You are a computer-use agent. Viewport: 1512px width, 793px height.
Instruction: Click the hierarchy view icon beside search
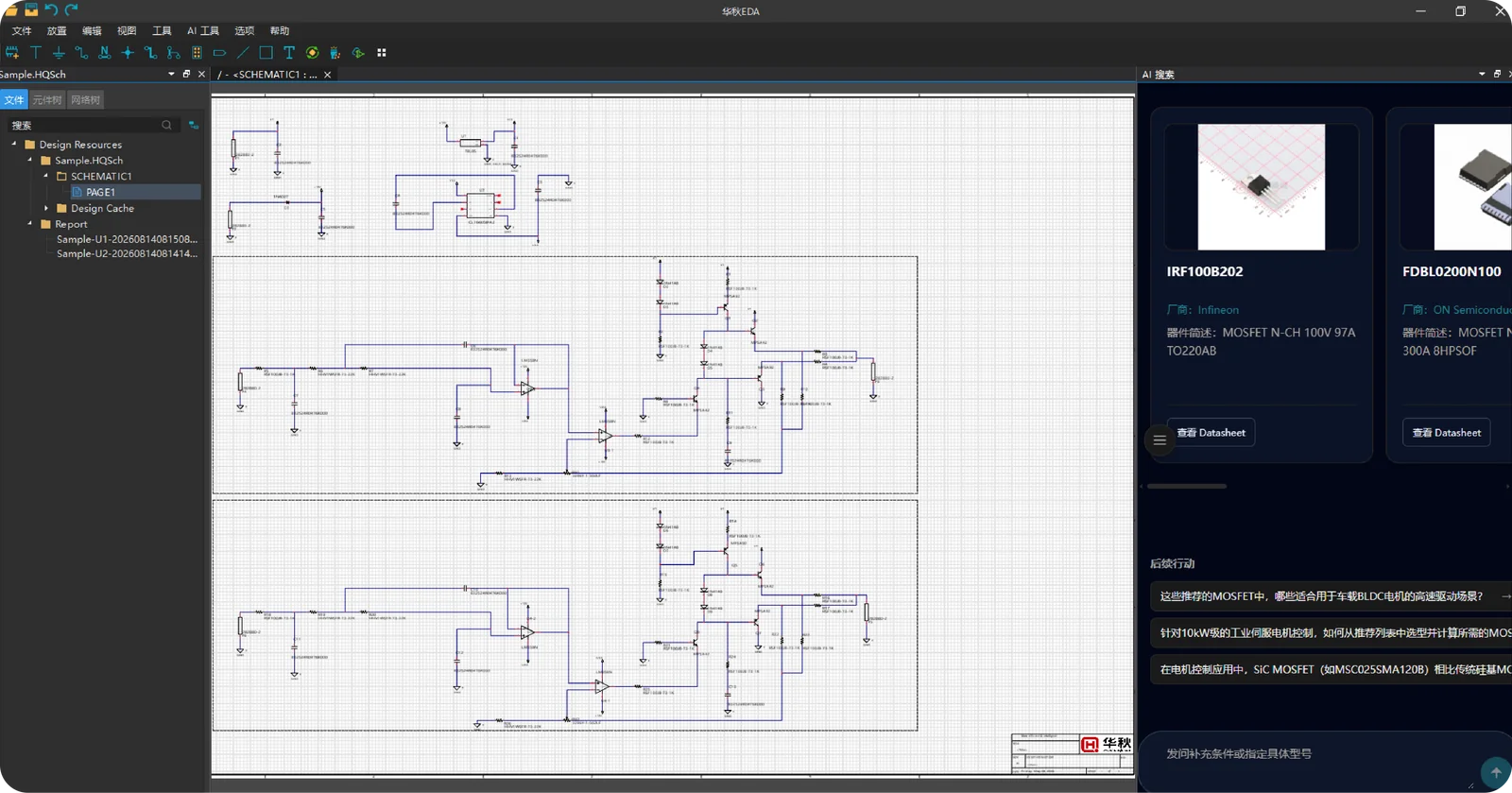click(x=193, y=125)
